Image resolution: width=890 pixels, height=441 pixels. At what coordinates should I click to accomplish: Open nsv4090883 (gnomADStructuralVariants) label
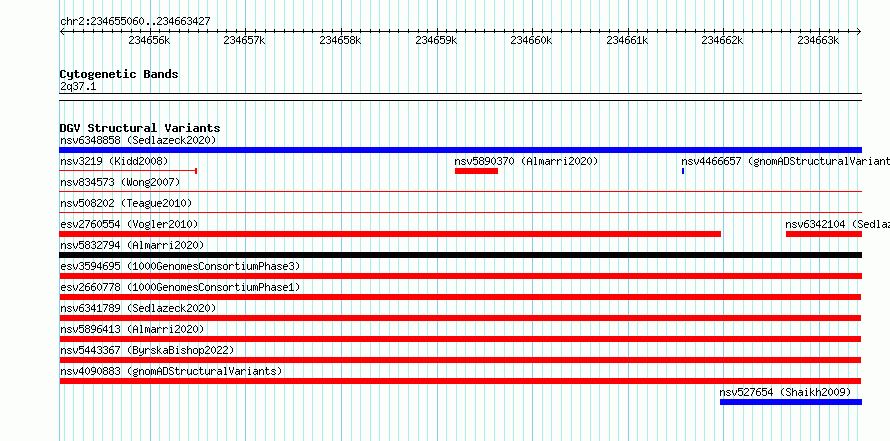(x=171, y=371)
